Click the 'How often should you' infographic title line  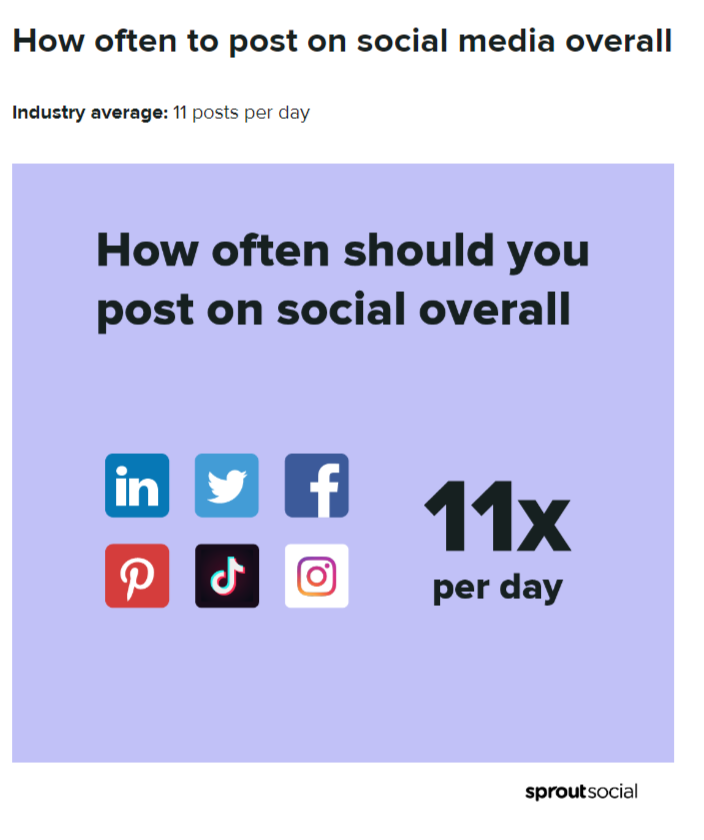coord(343,251)
